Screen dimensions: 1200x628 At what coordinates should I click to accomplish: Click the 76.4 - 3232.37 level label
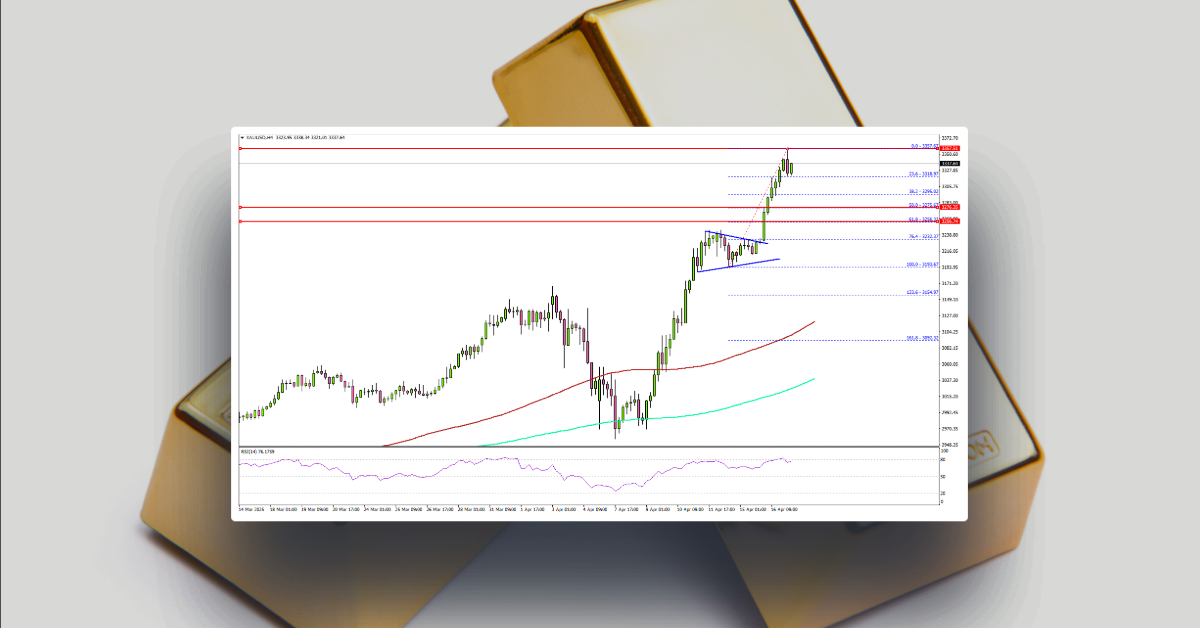pos(922,234)
